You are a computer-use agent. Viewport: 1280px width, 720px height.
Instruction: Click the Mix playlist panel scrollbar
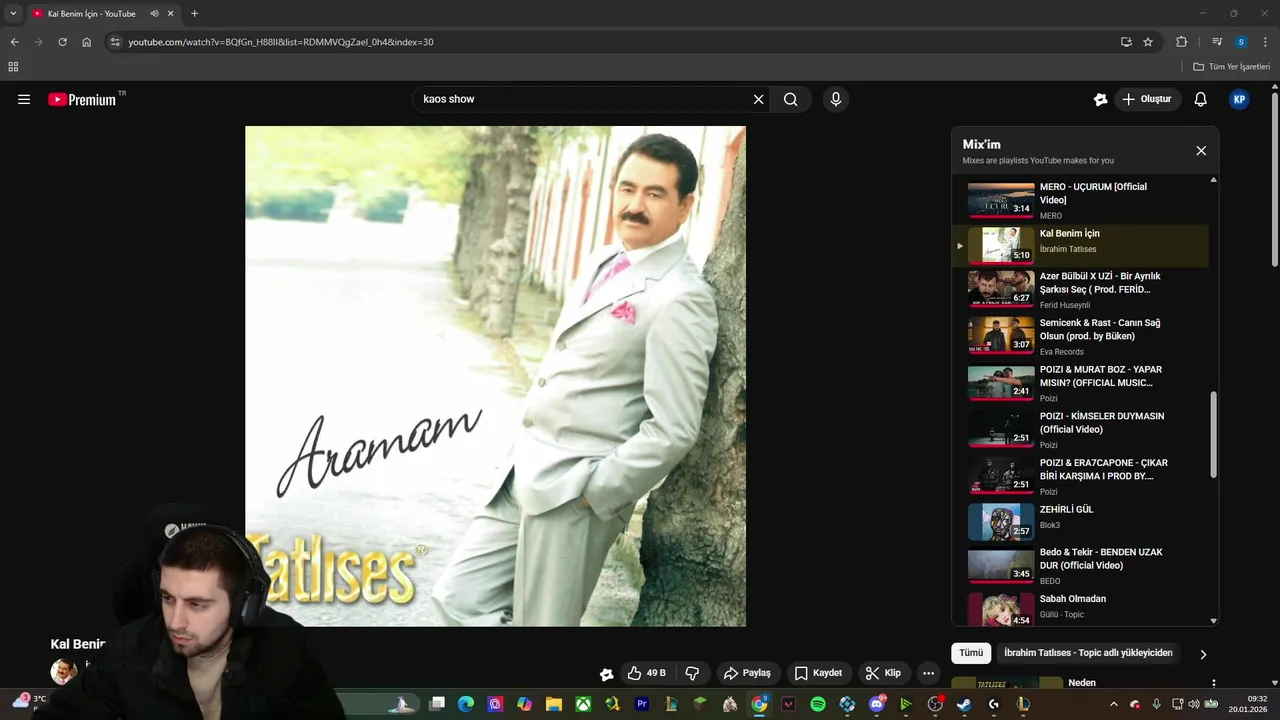[1214, 434]
